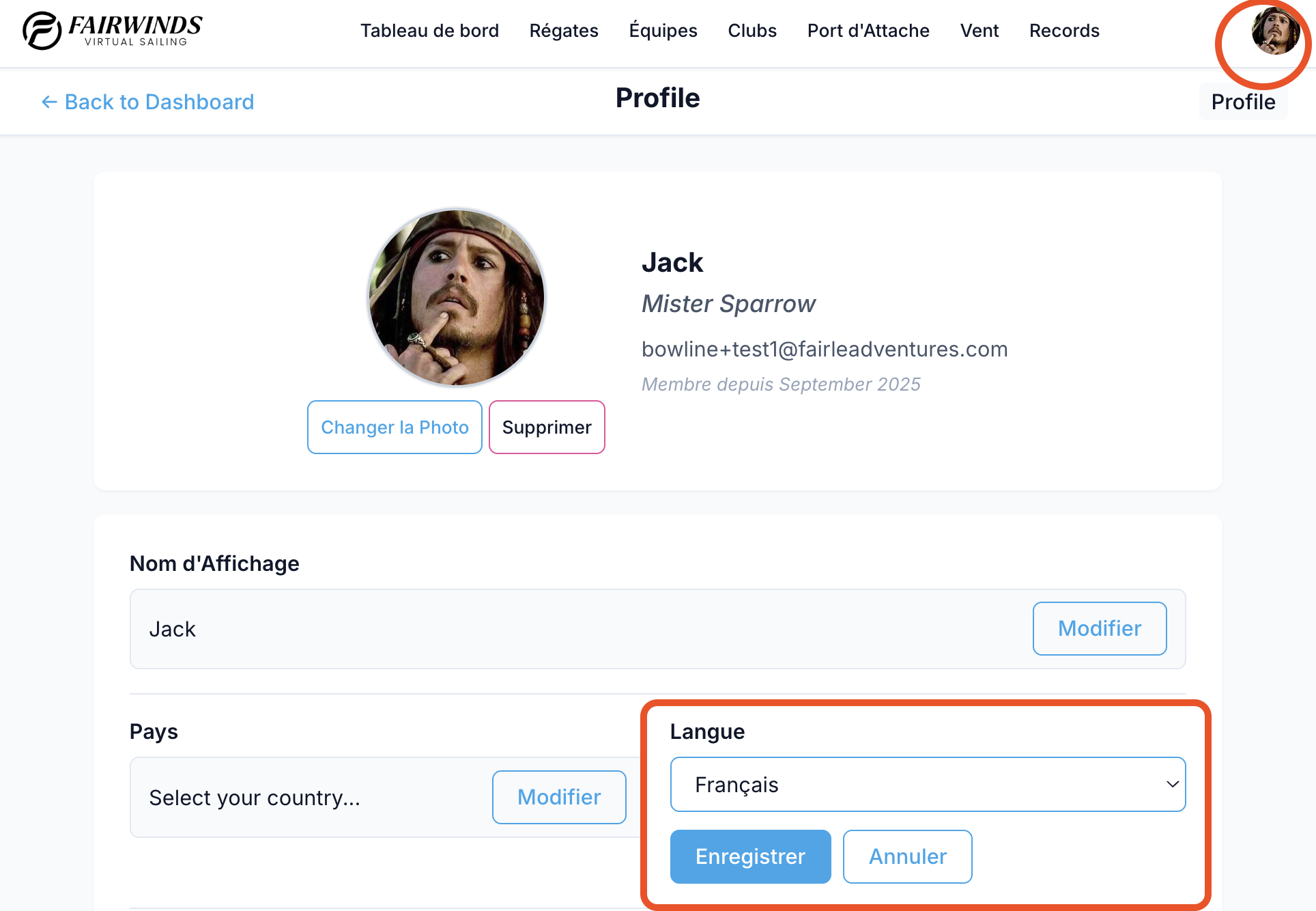Navigate to Port d'Attache
Screen dimensions: 1316x911
coord(868,31)
